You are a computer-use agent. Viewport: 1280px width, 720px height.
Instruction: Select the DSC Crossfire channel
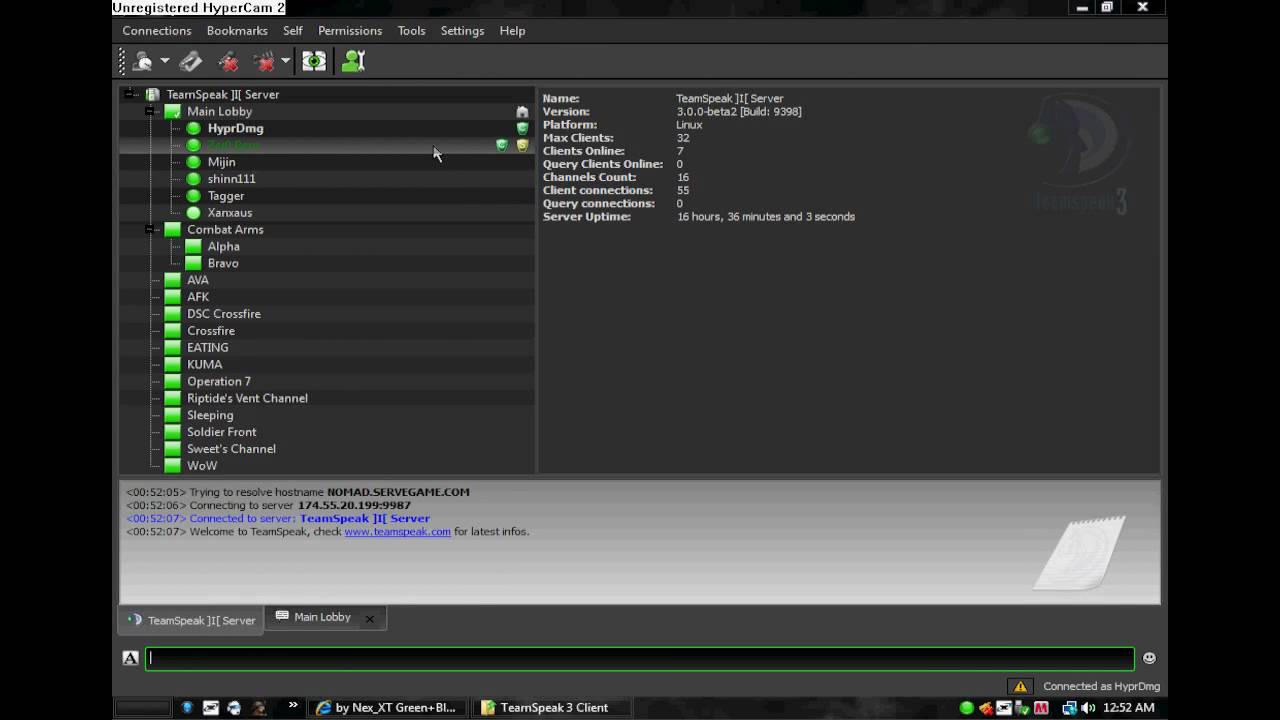tap(224, 314)
